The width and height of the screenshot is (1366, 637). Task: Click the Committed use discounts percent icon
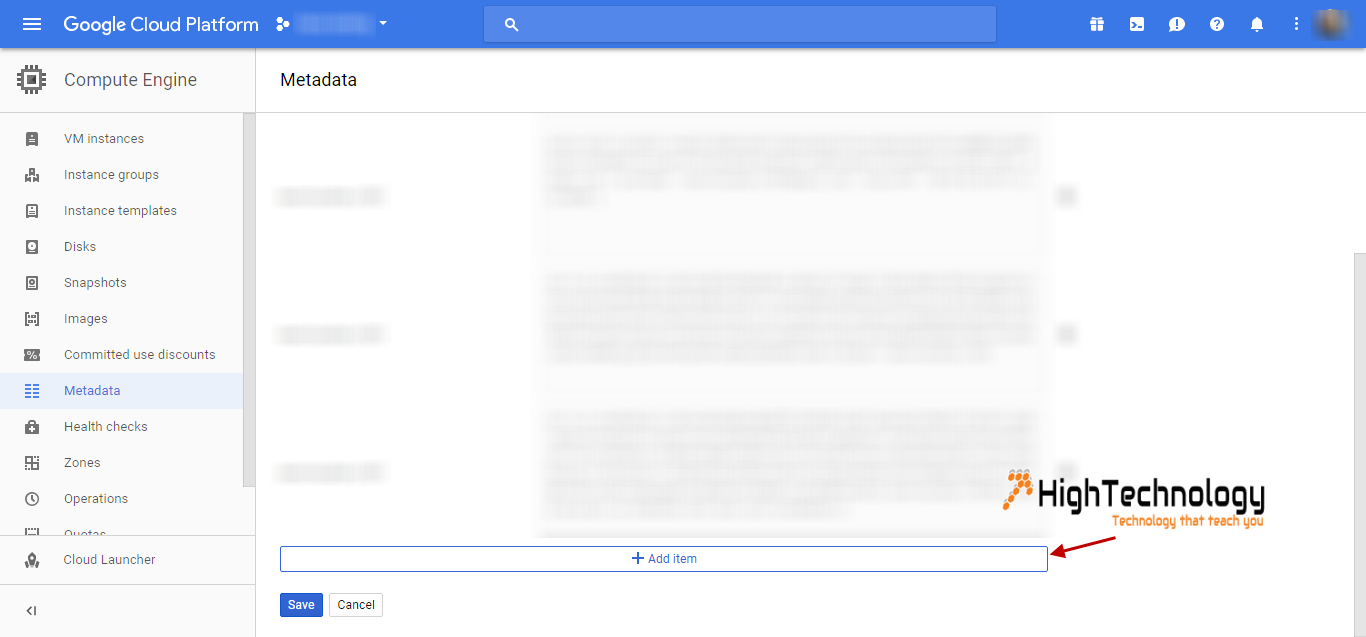pyautogui.click(x=32, y=355)
